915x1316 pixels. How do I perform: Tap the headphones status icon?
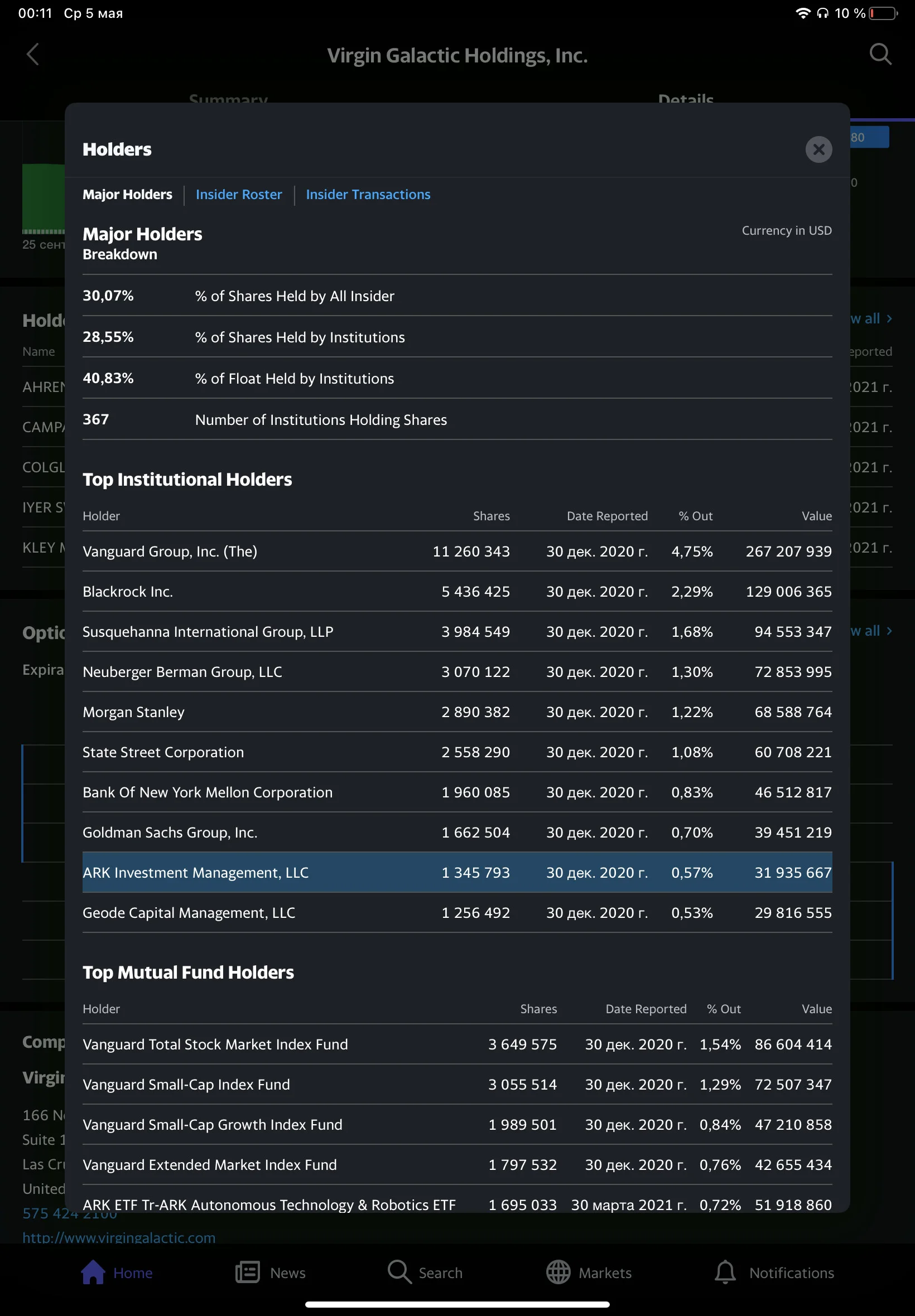coord(823,13)
